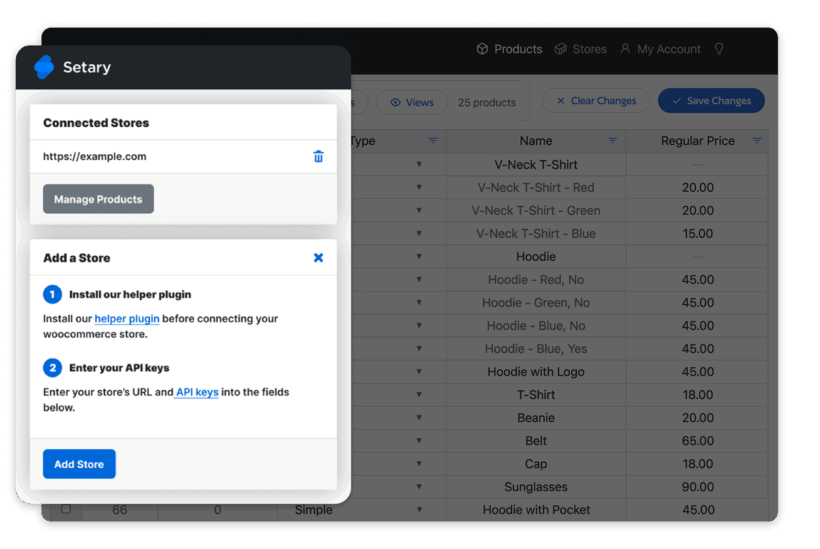Delete the https://example.com connected store
The height and width of the screenshot is (549, 820).
coord(318,156)
